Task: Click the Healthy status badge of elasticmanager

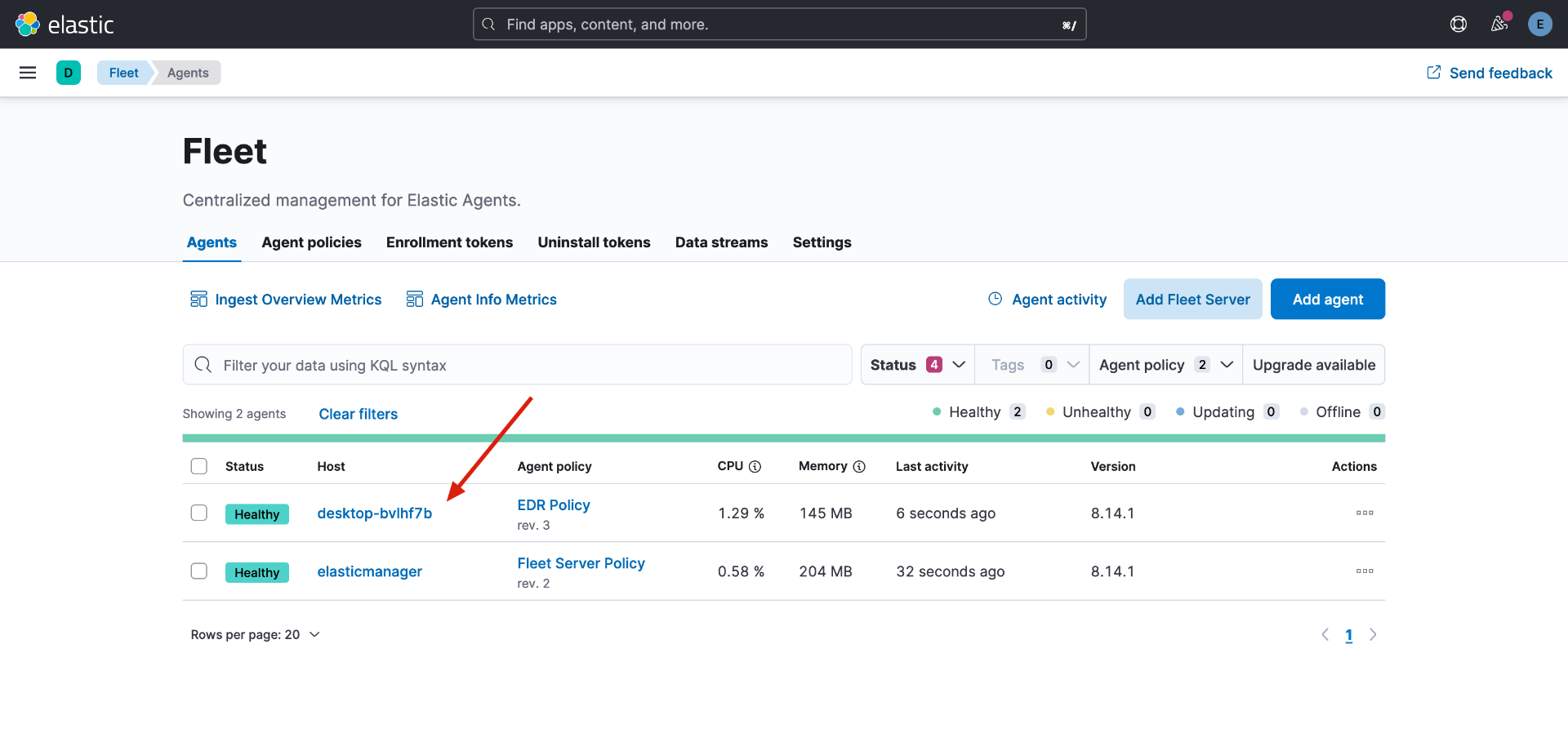Action: click(x=256, y=572)
